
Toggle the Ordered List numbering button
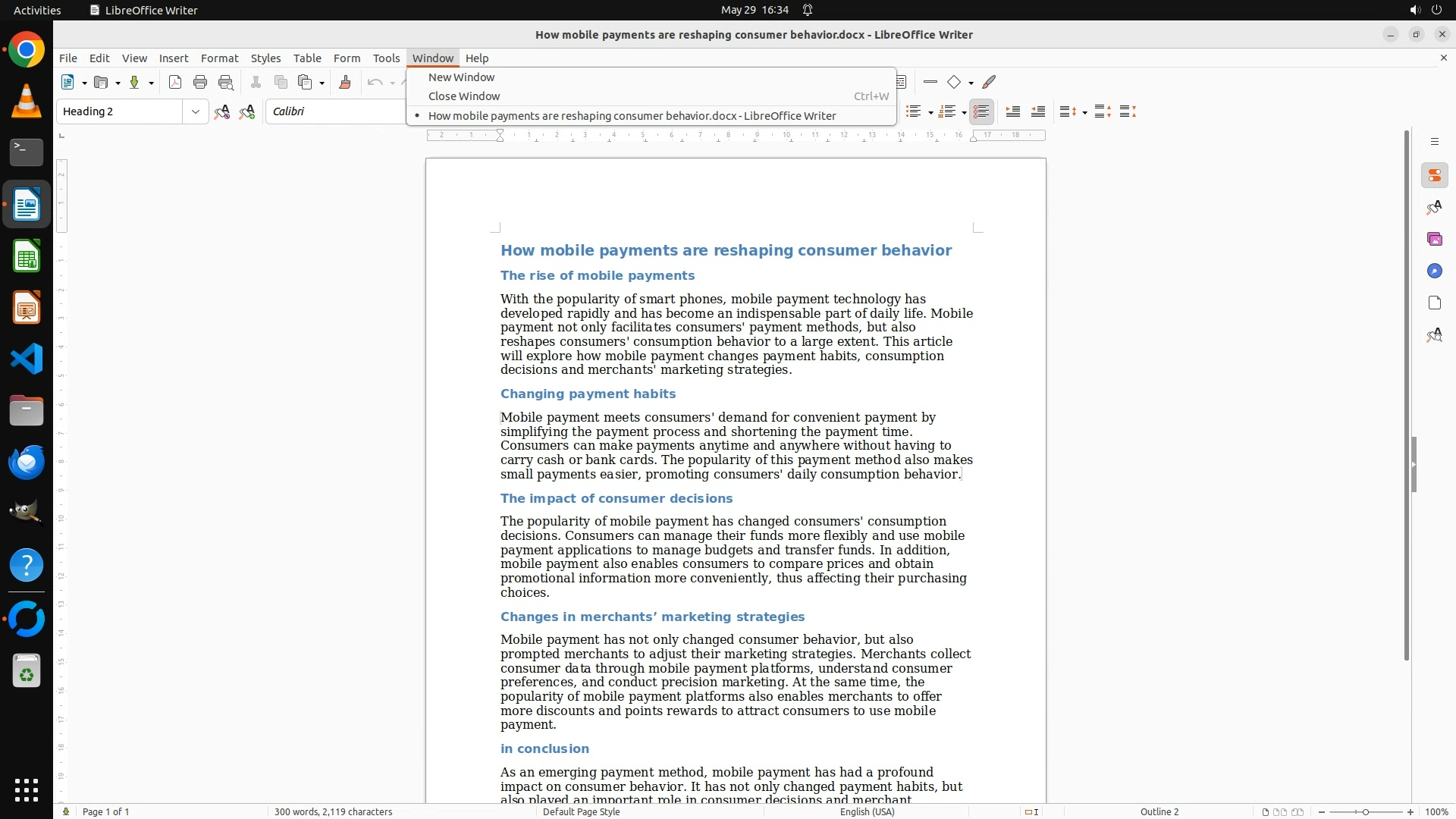pyautogui.click(x=946, y=111)
